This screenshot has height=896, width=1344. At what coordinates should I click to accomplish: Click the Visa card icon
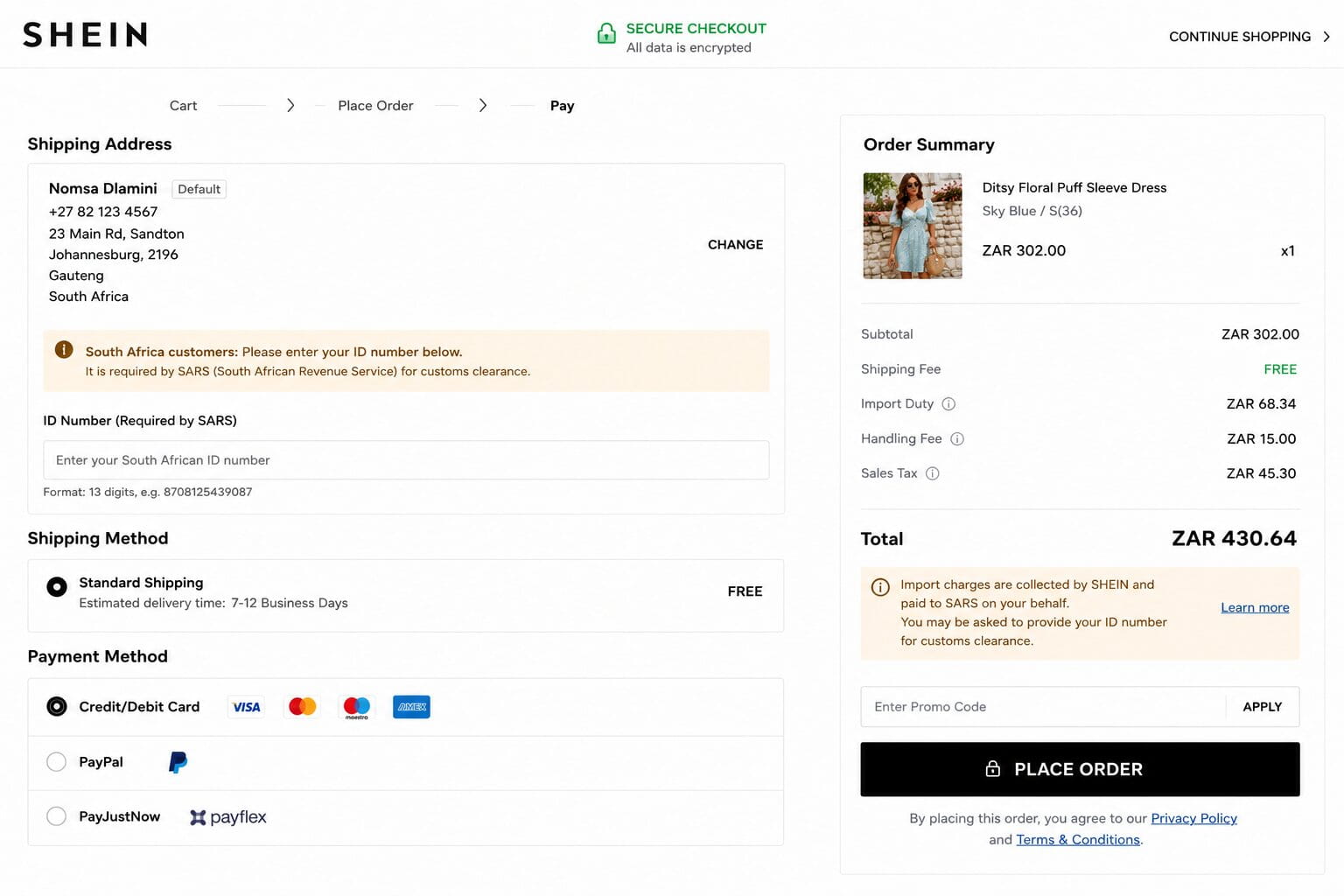pos(247,707)
